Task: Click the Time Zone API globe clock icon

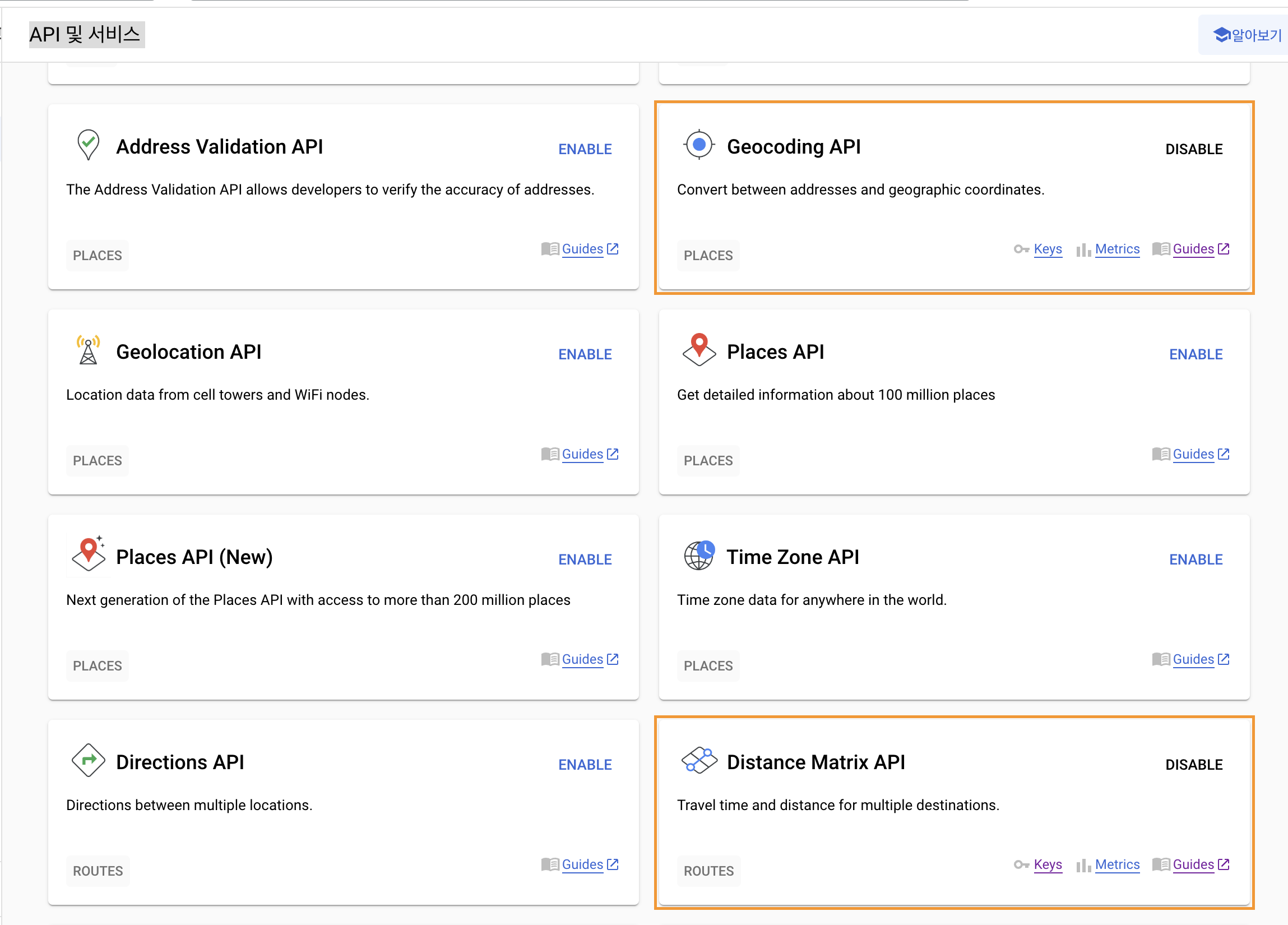Action: 699,555
